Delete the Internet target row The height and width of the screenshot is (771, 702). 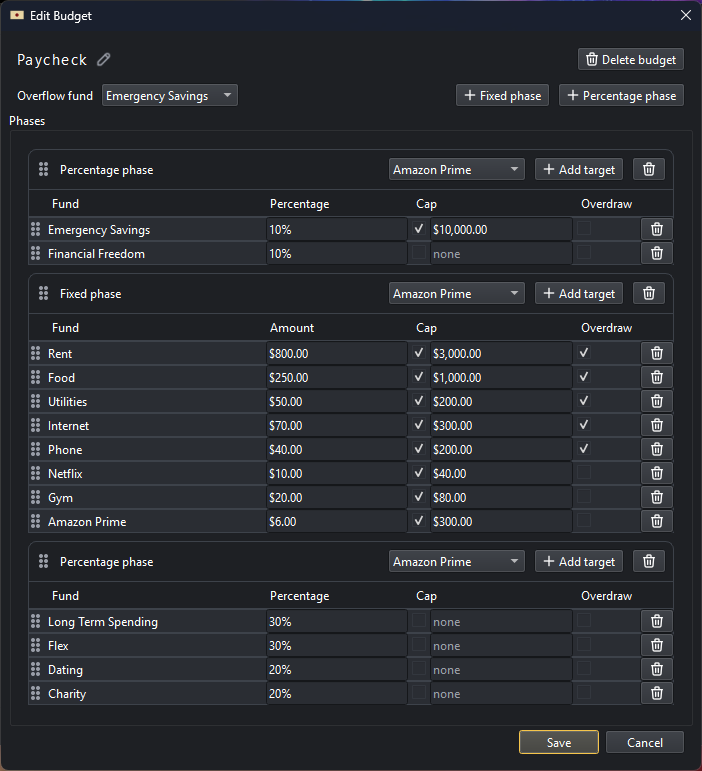[656, 426]
